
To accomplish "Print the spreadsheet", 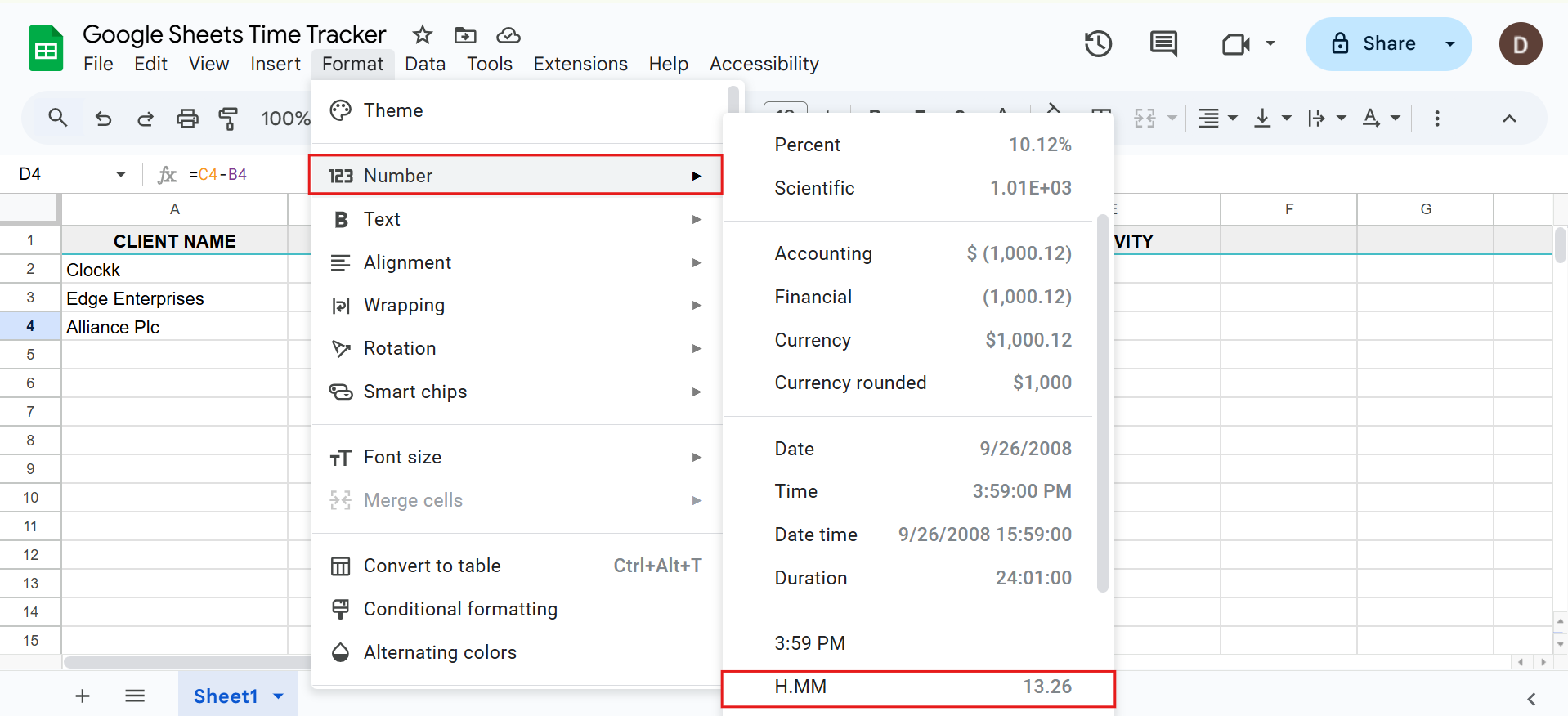I will pos(187,119).
